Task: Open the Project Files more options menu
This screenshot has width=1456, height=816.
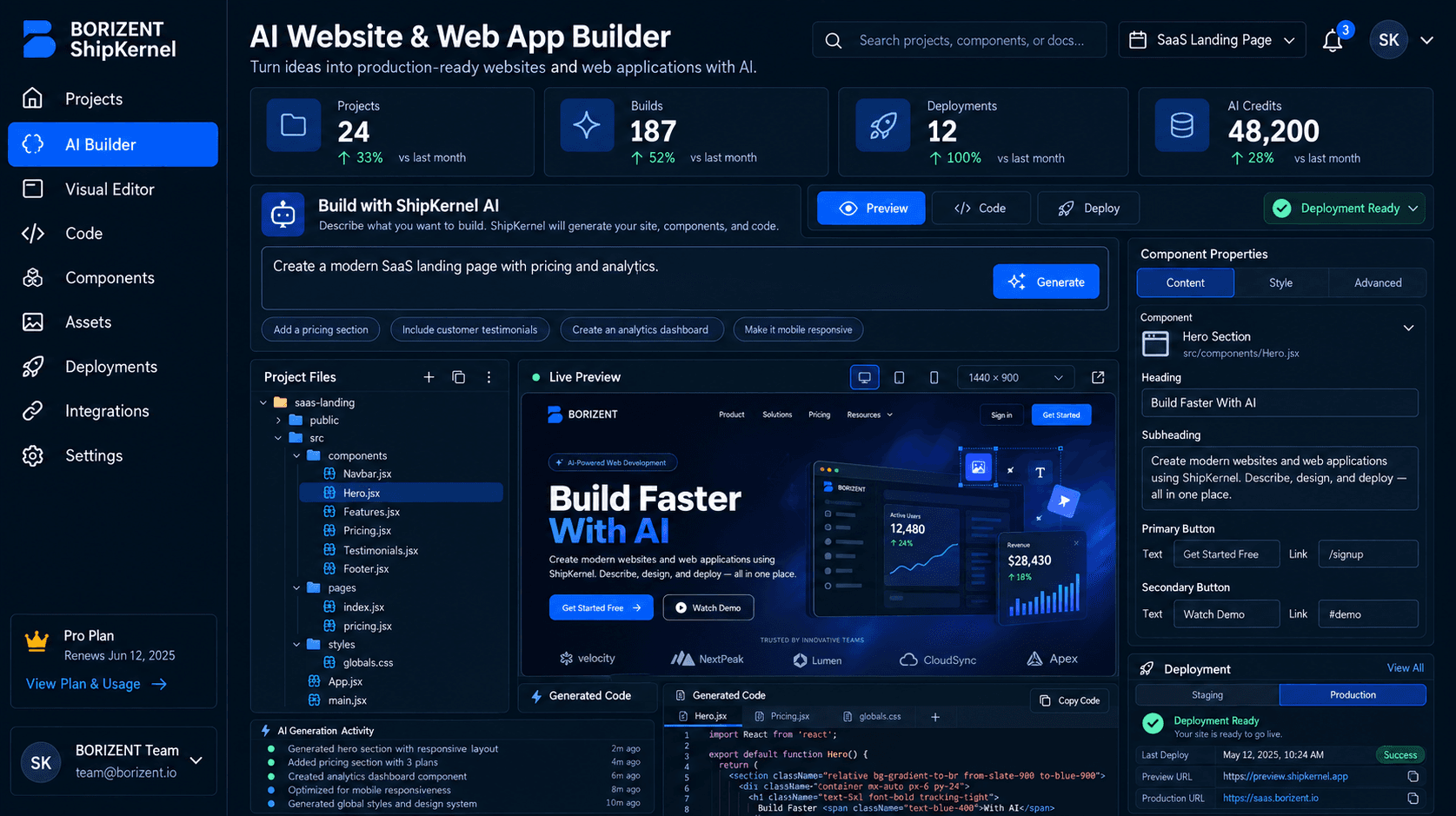Action: pyautogui.click(x=489, y=377)
